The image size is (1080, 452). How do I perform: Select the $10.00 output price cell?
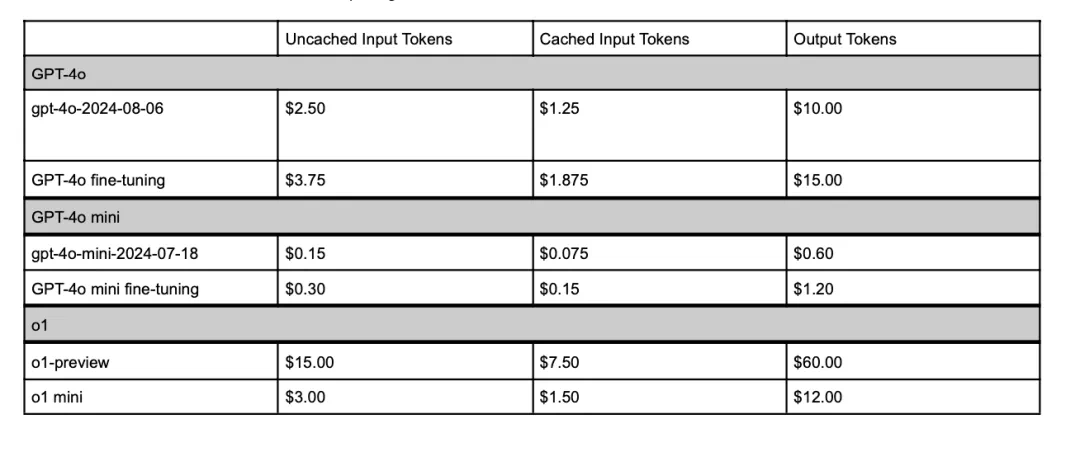pyautogui.click(x=818, y=109)
